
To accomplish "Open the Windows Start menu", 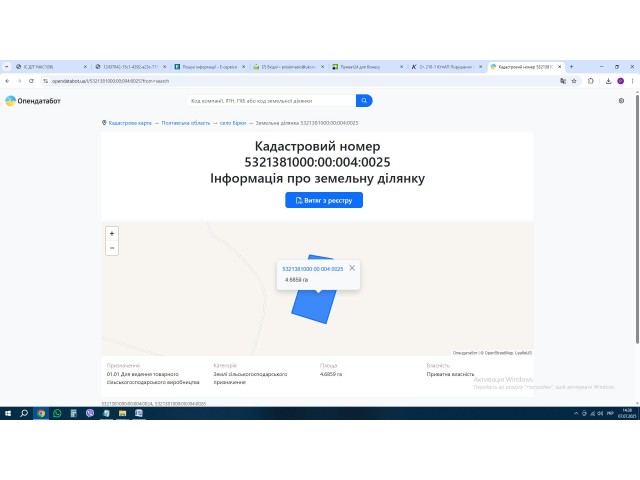I will tap(8, 413).
